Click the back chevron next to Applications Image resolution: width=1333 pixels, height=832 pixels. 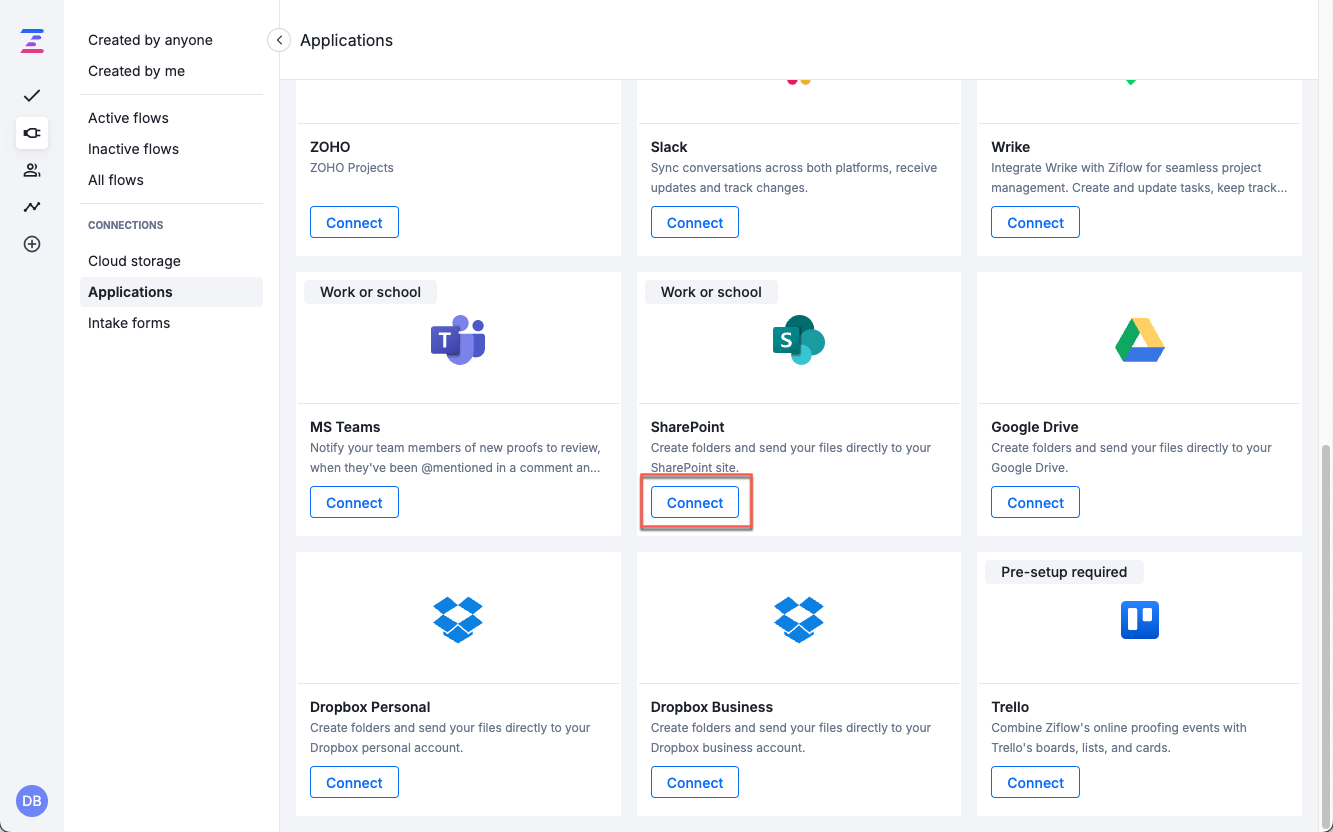tap(278, 40)
